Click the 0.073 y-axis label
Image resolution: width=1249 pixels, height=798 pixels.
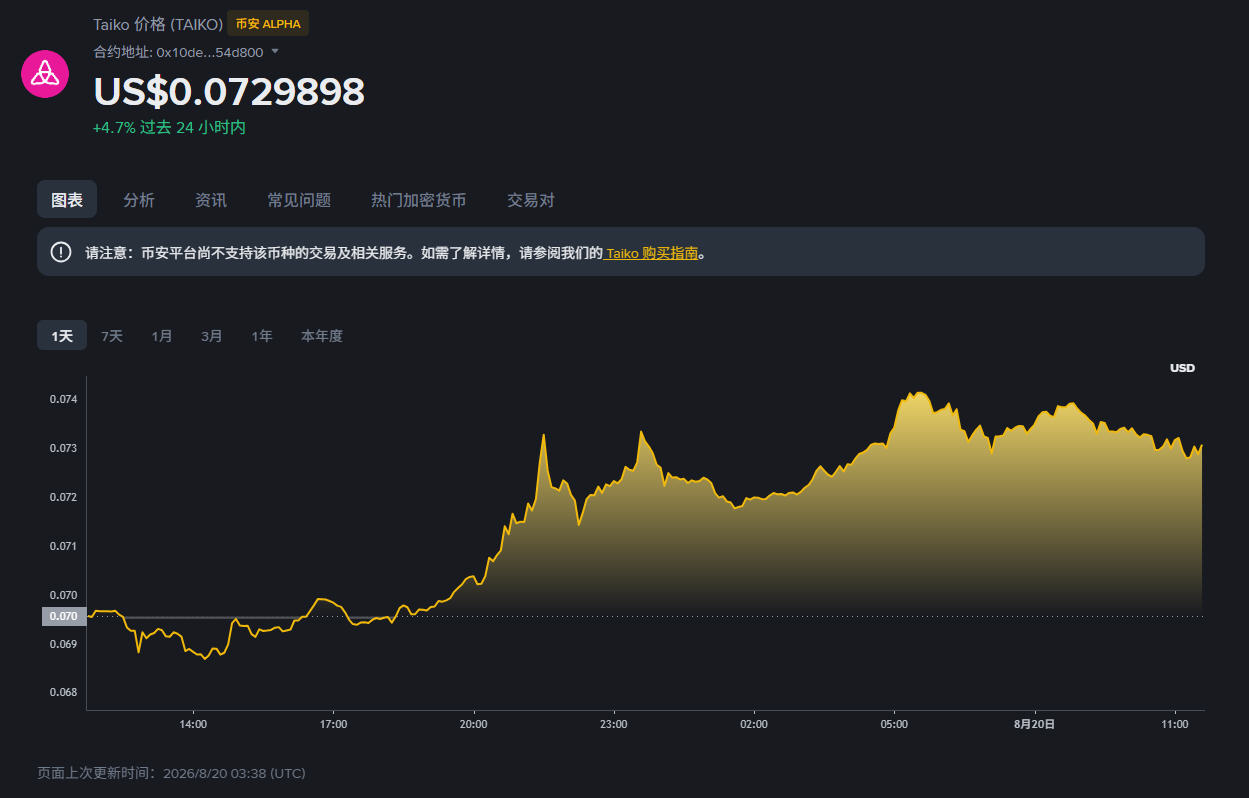[64, 448]
